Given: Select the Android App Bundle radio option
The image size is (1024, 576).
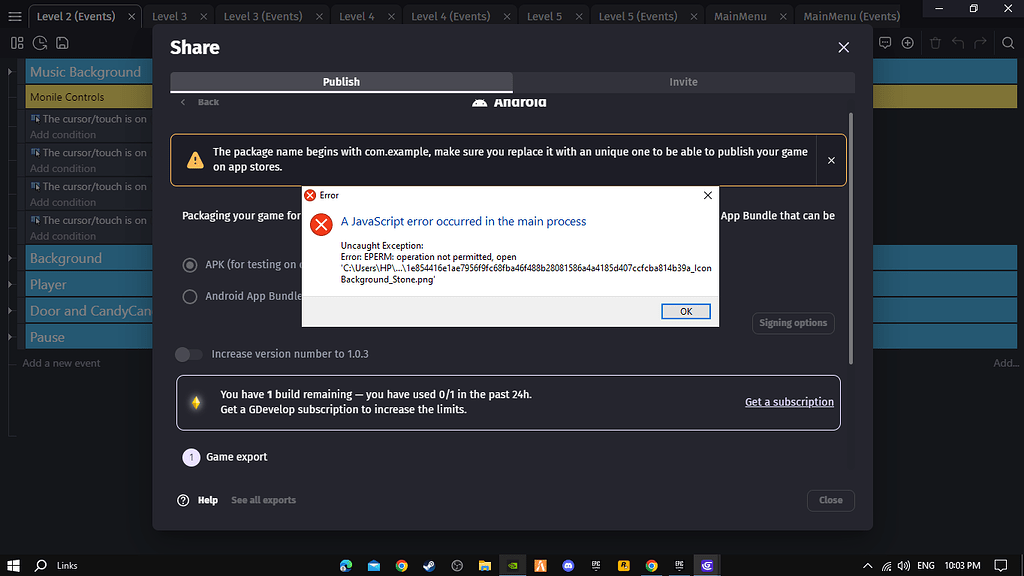Looking at the screenshot, I should point(189,296).
